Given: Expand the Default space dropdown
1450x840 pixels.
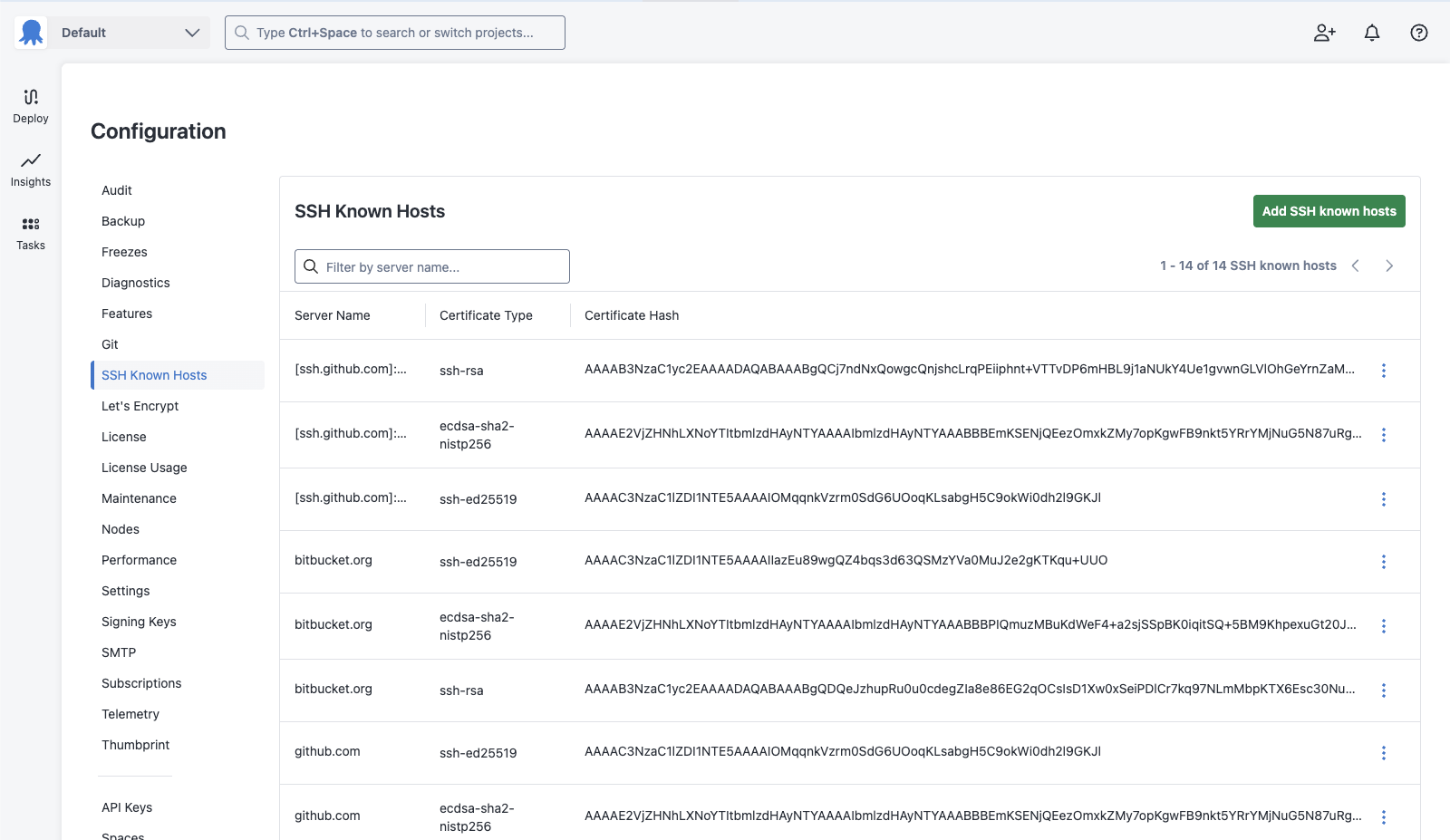Looking at the screenshot, I should [x=130, y=33].
